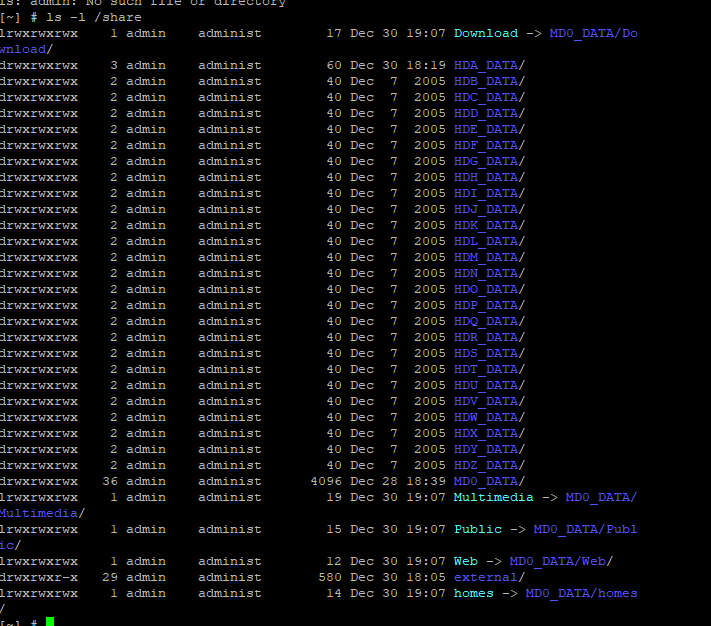Click the HDK_DATA/ directory name
Screen dimensions: 711x626
pyautogui.click(x=489, y=225)
